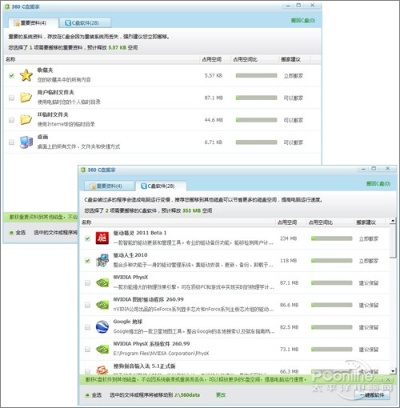Click the 82.5 MB size value
The image size is (400, 408).
[x=289, y=327]
